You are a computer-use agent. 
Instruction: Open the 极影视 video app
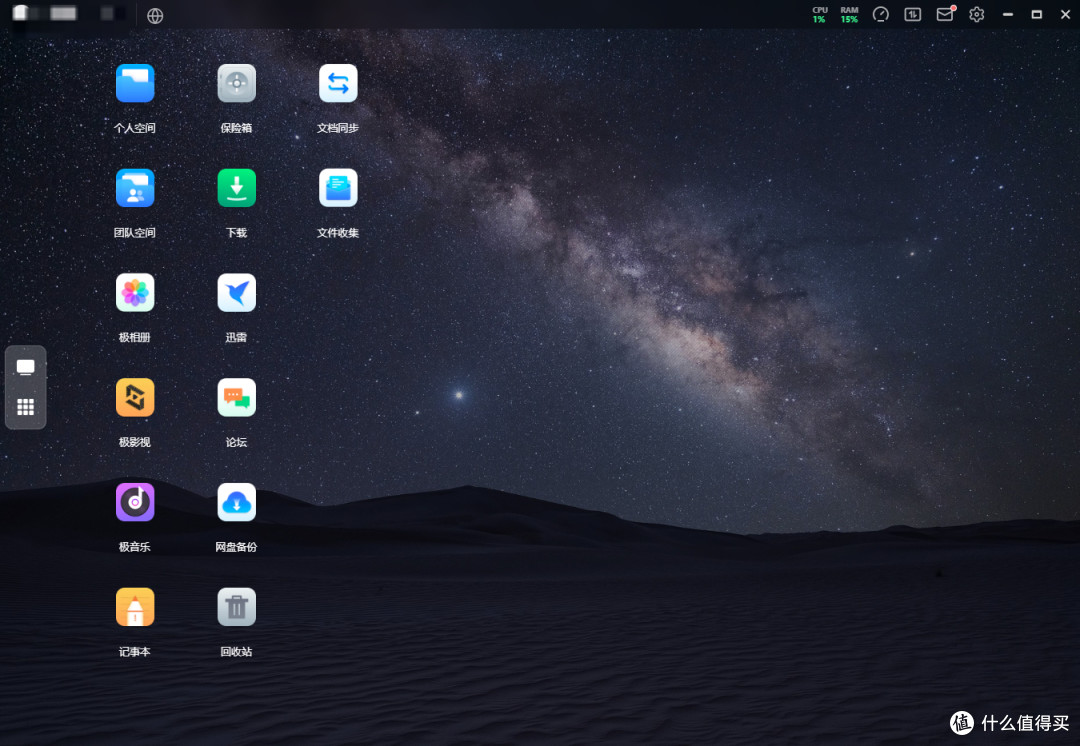(135, 397)
